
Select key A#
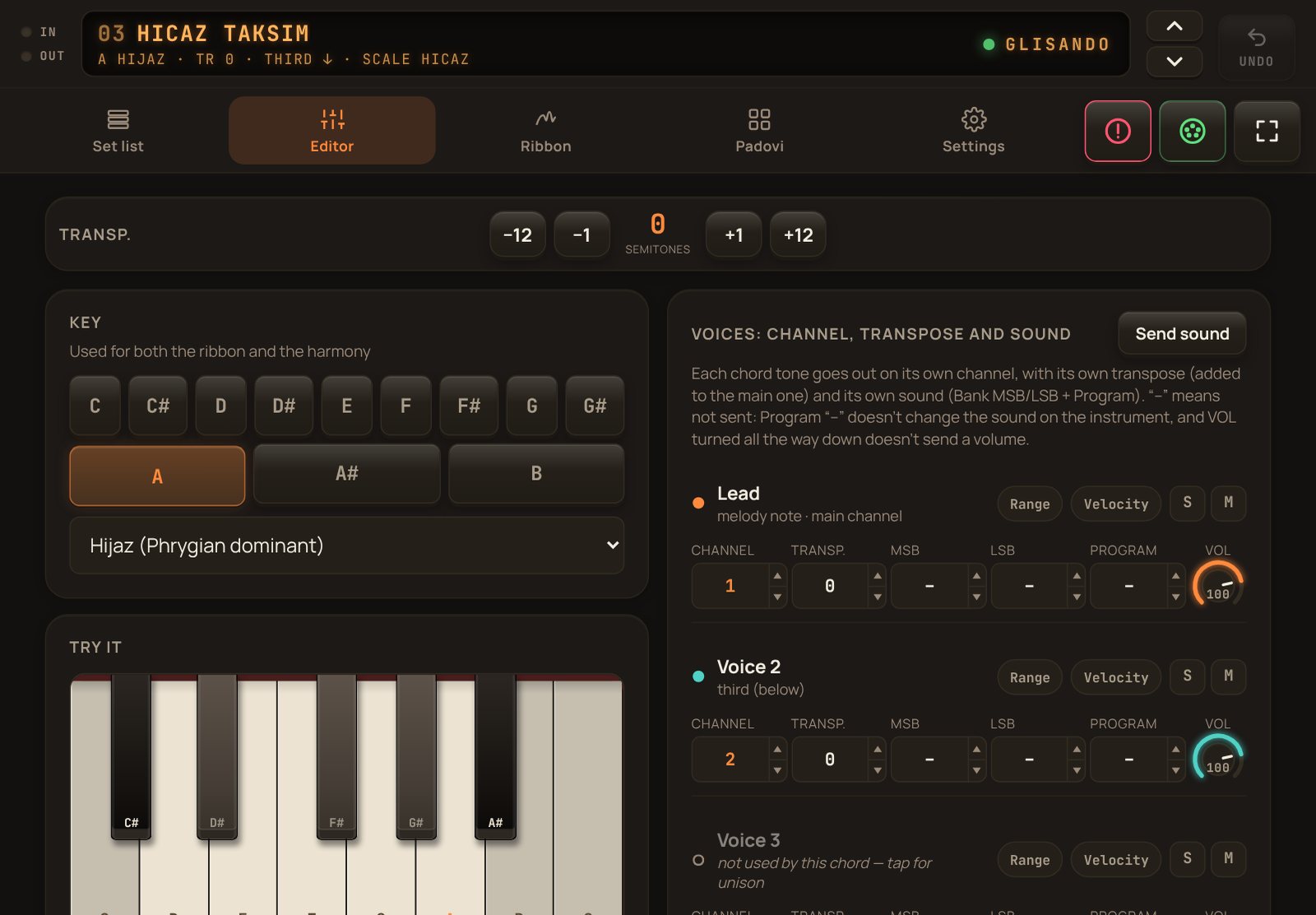point(347,474)
